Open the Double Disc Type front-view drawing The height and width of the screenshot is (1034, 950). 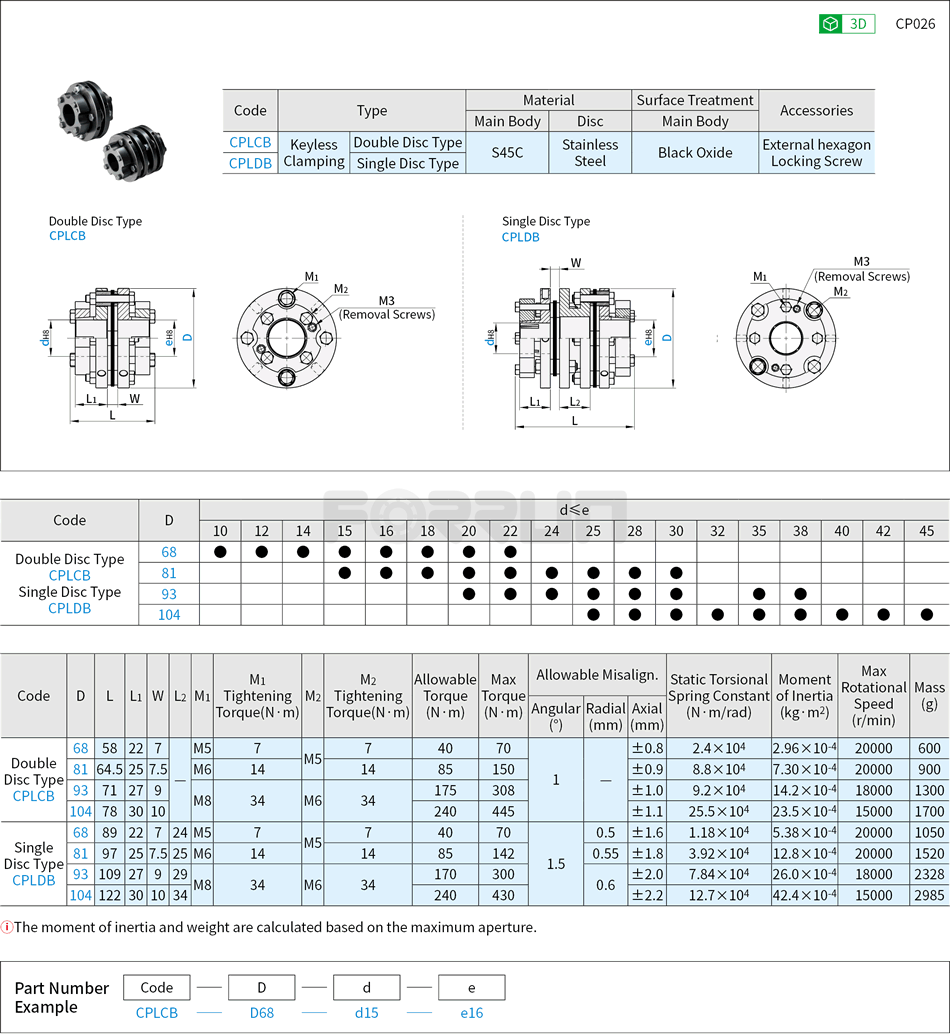pos(287,337)
